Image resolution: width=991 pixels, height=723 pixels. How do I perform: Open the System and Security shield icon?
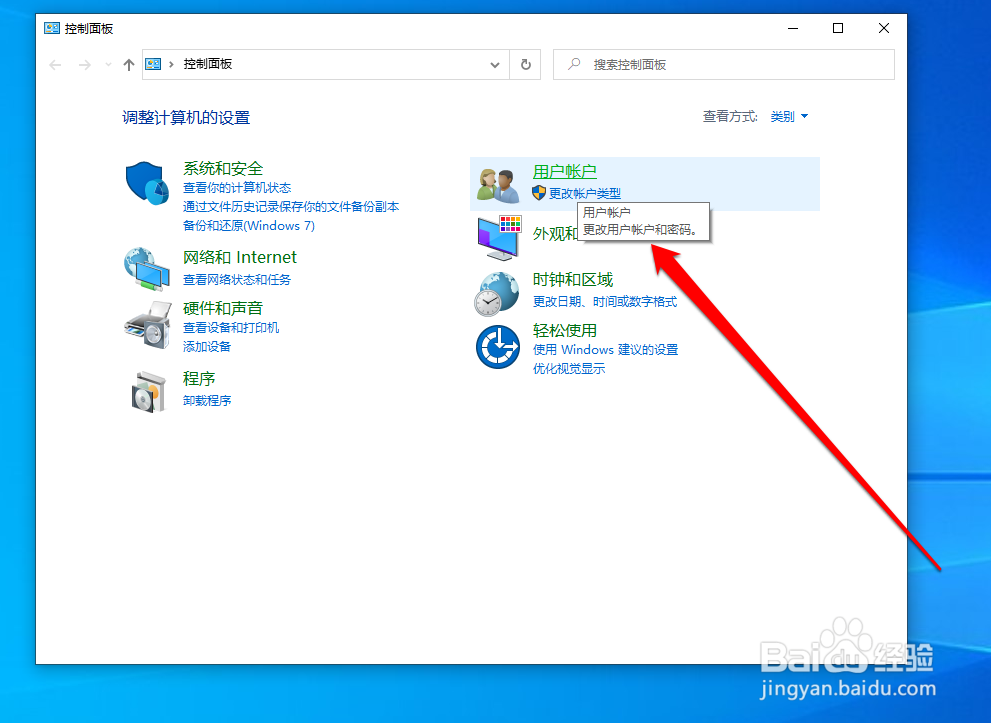click(x=147, y=183)
